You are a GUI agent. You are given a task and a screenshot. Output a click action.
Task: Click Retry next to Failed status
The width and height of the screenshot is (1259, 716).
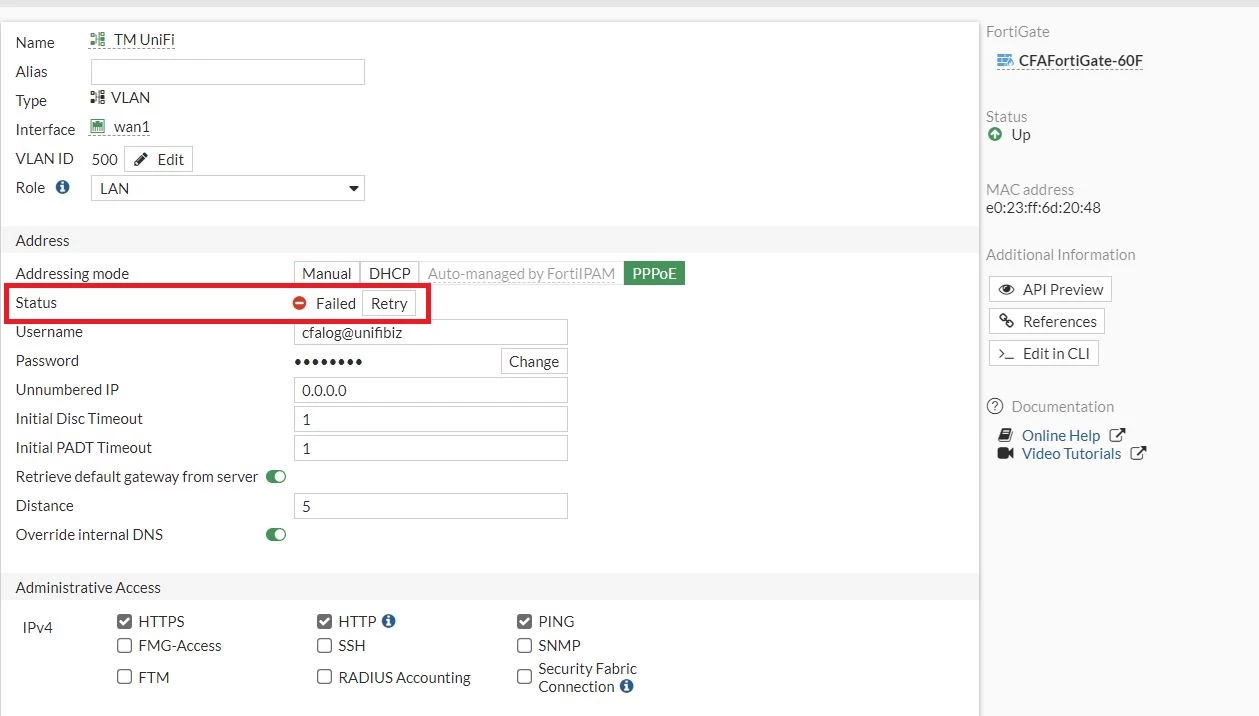389,304
